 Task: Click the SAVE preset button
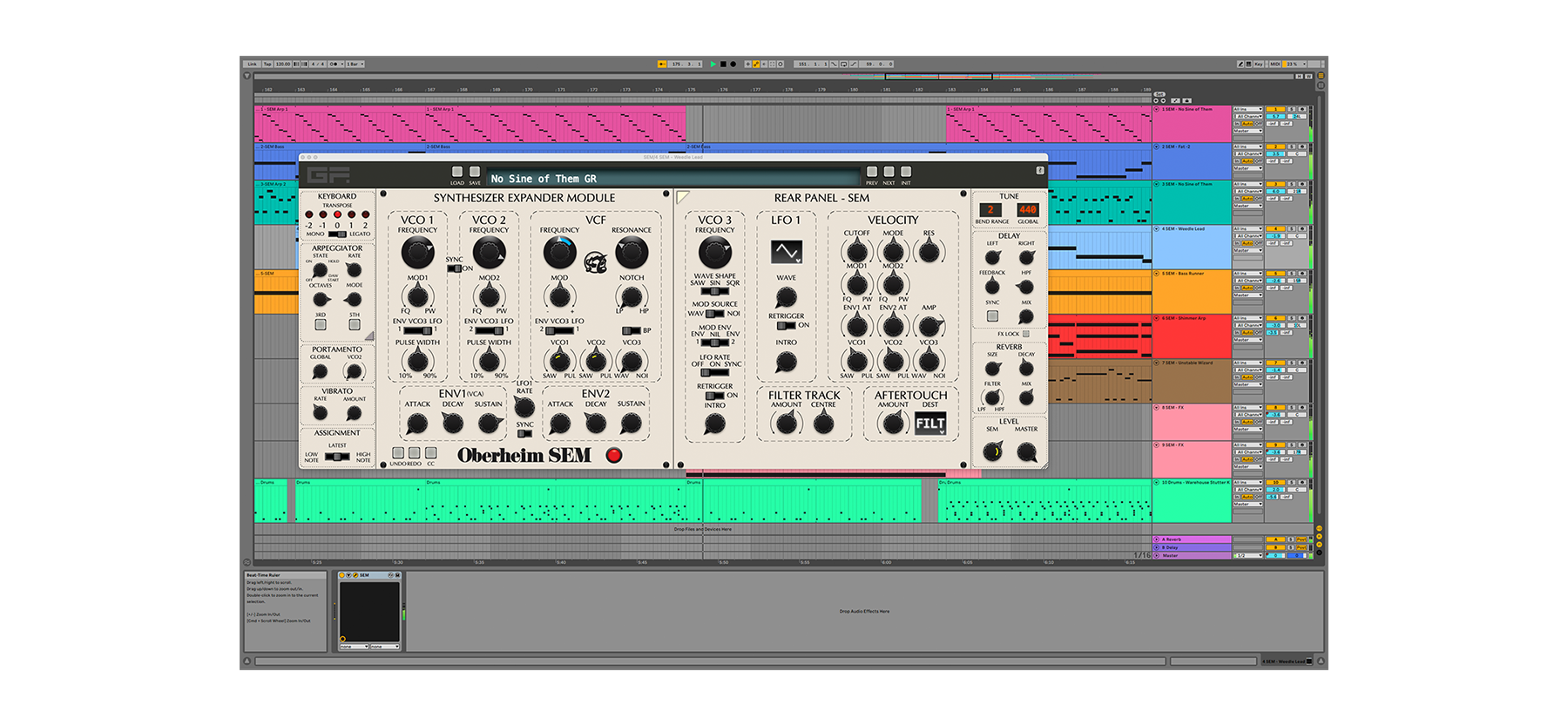(475, 173)
